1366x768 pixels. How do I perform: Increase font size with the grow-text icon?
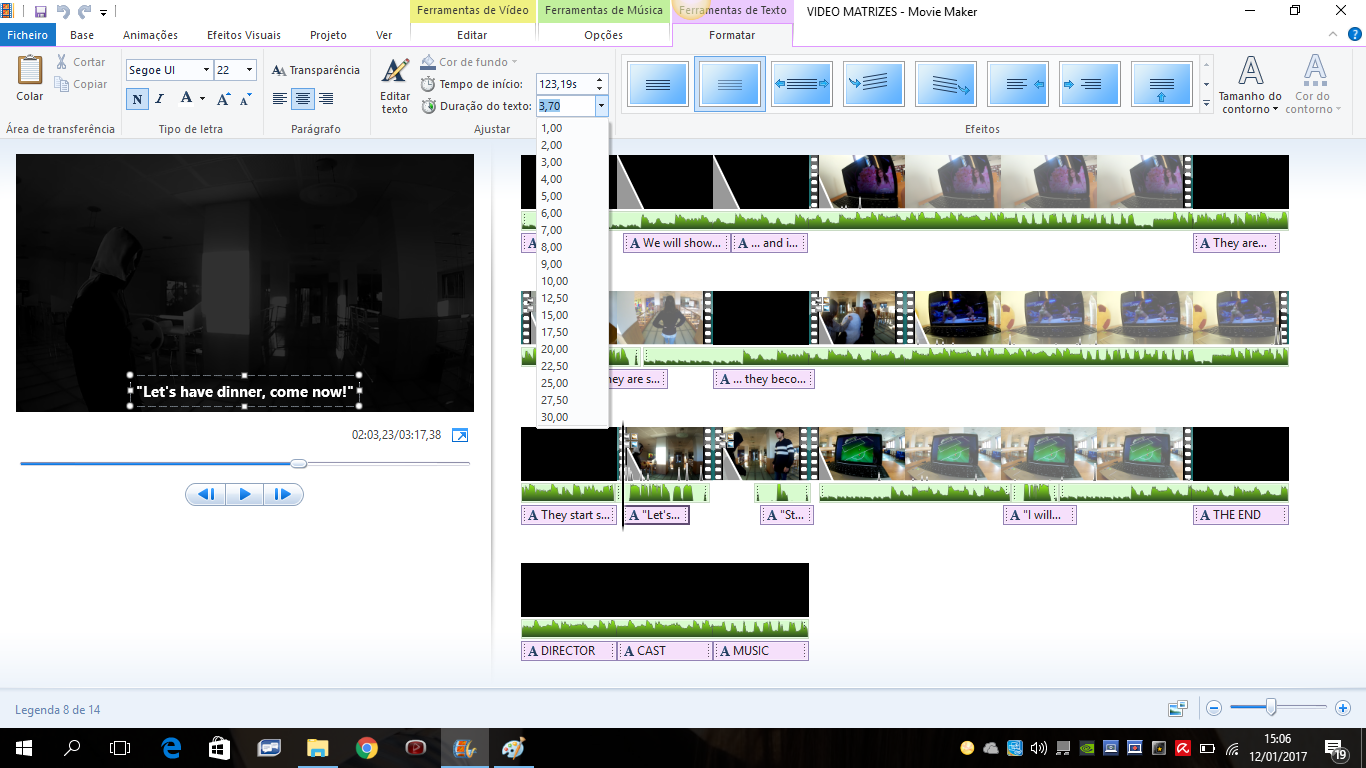223,99
